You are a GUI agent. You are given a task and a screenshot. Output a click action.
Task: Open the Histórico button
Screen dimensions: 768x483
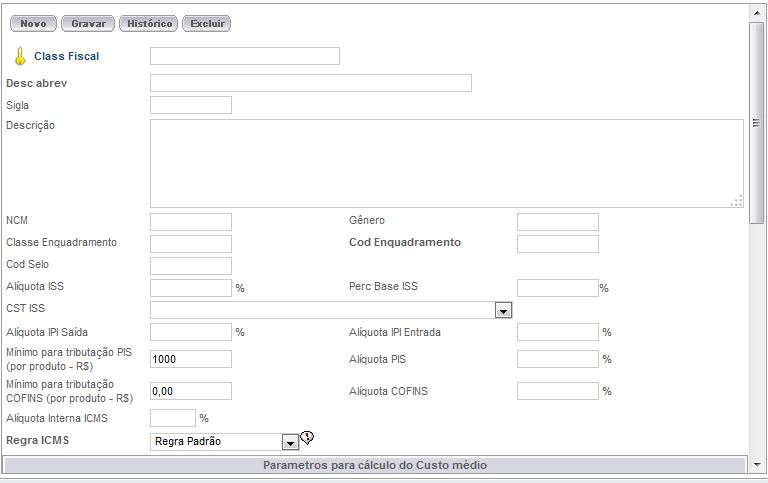pos(148,24)
